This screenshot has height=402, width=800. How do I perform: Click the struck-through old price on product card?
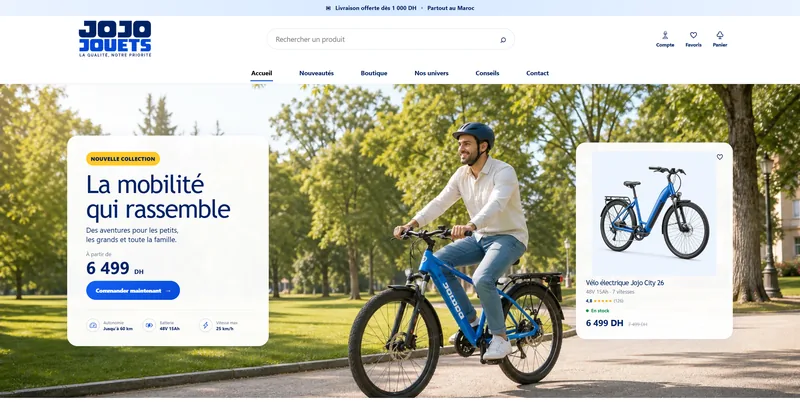pos(637,324)
